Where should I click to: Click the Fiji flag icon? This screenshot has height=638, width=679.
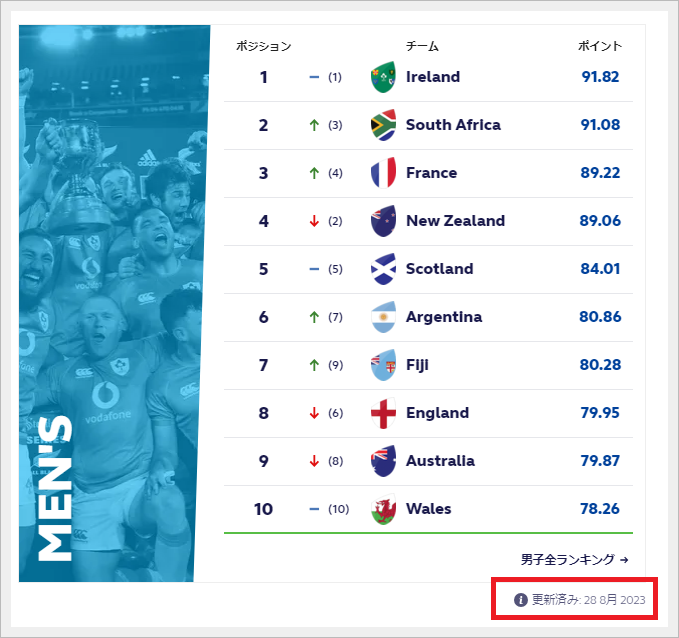[383, 365]
